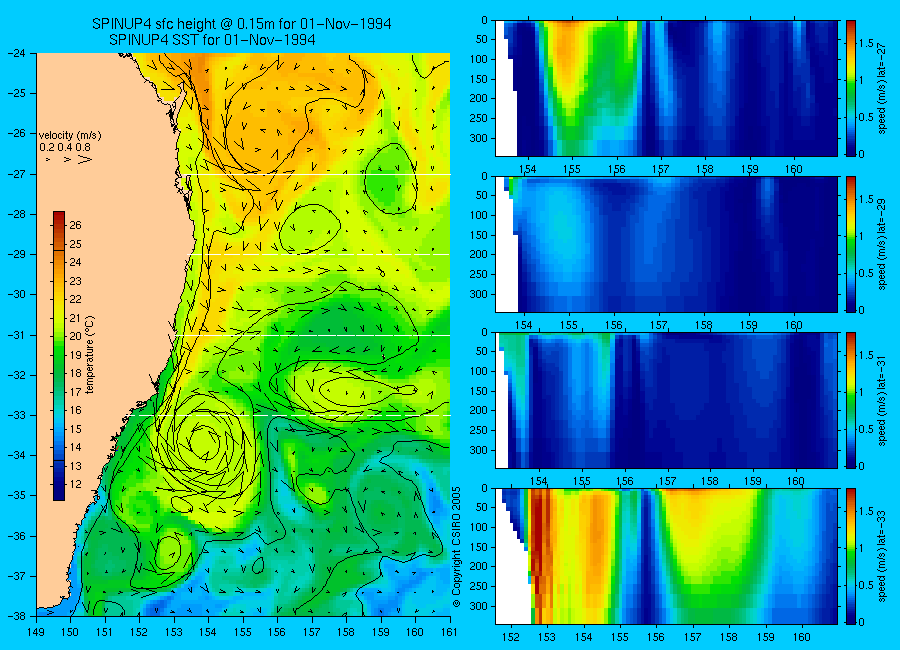Click the "160" longitude tick under the lat=-31 section
This screenshot has width=900, height=650.
point(797,481)
